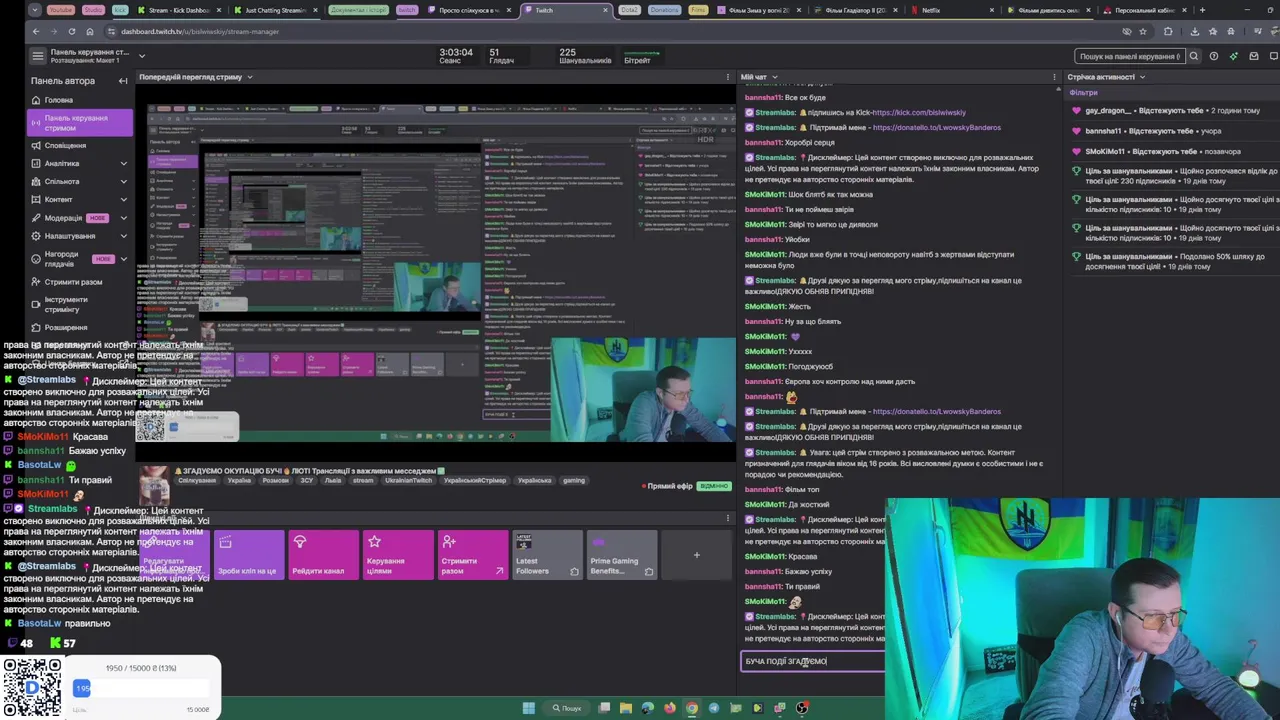Expand the Аналітика section chevron
1280x720 pixels.
tap(124, 163)
